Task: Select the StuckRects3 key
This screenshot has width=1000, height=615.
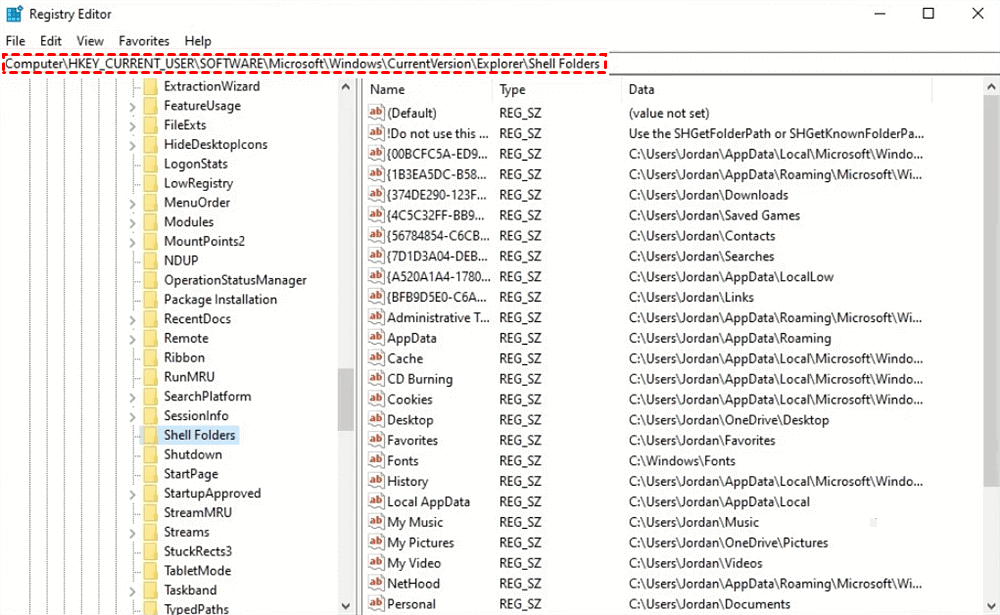Action: 198,551
